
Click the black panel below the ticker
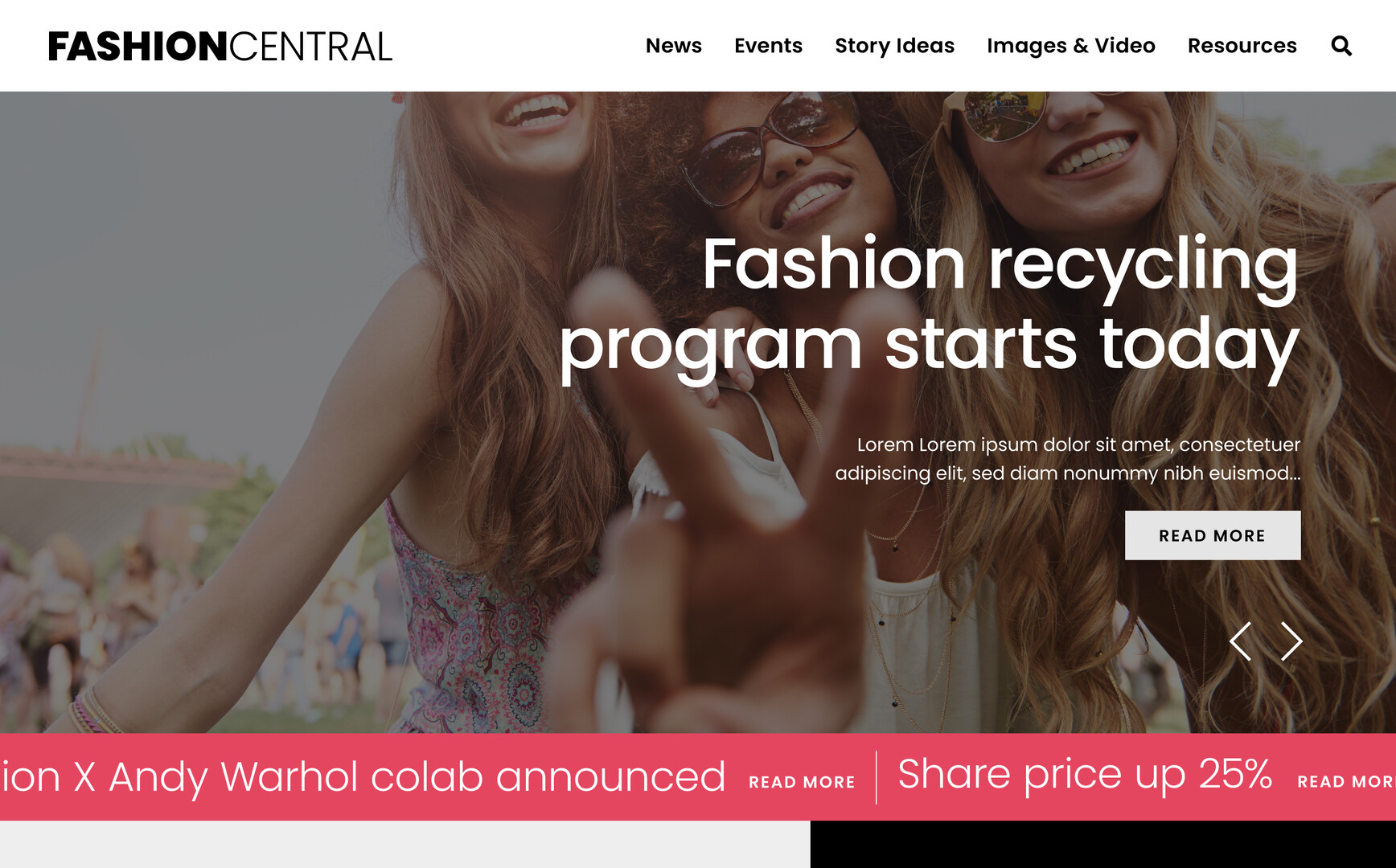[x=1103, y=844]
